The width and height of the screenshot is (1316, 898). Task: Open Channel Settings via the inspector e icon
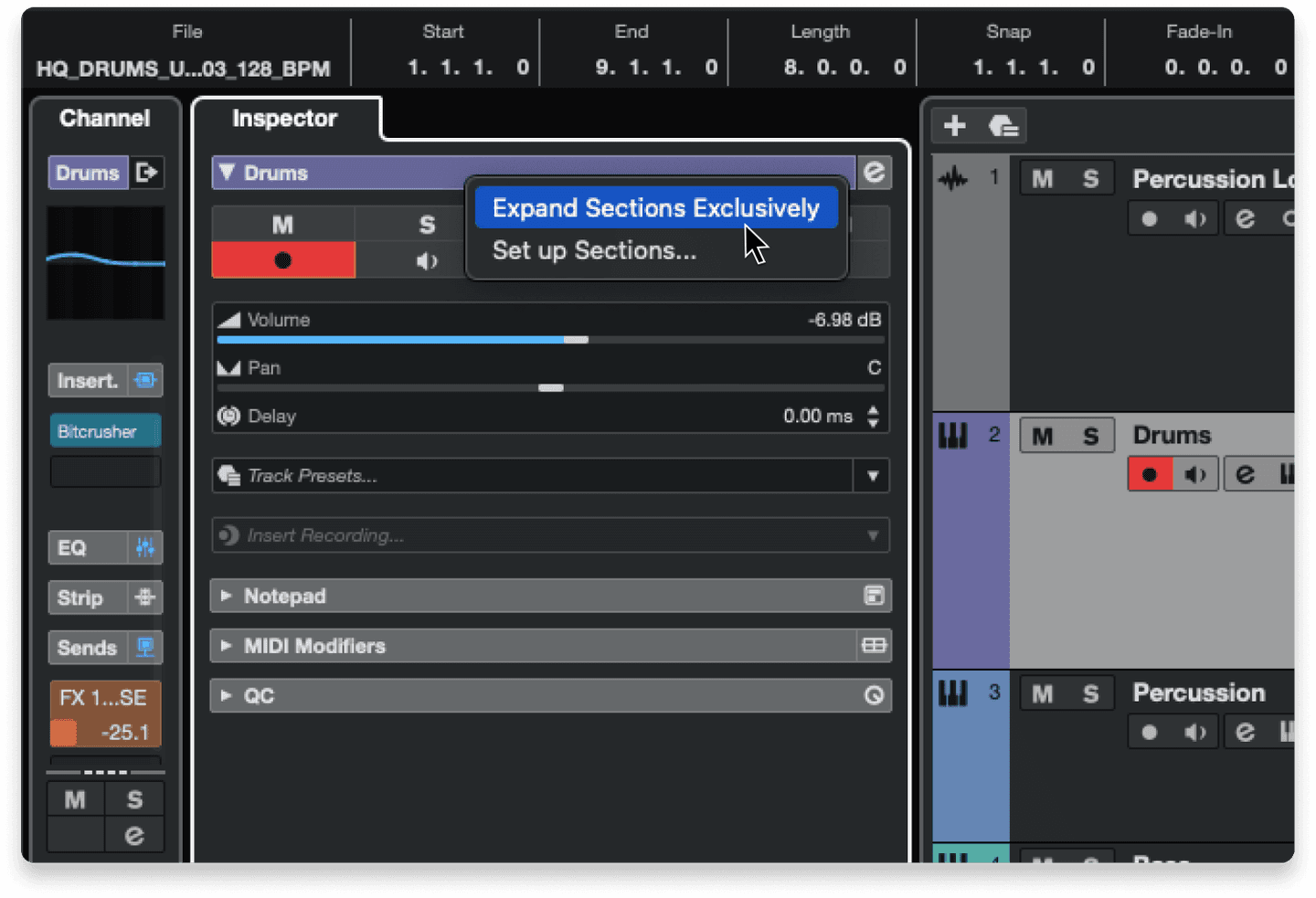[874, 173]
